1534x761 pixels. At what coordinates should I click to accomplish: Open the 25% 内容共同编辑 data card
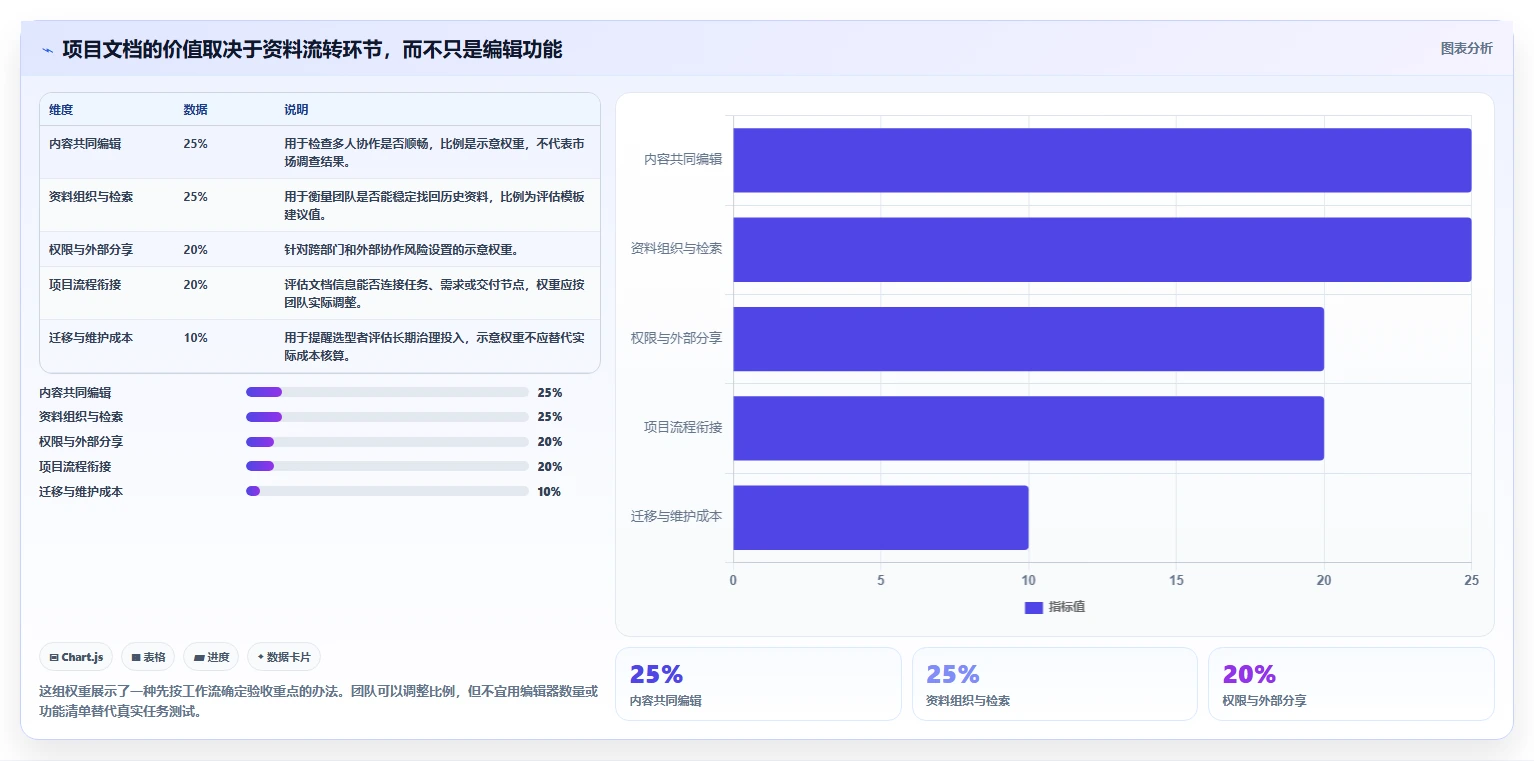pyautogui.click(x=758, y=684)
